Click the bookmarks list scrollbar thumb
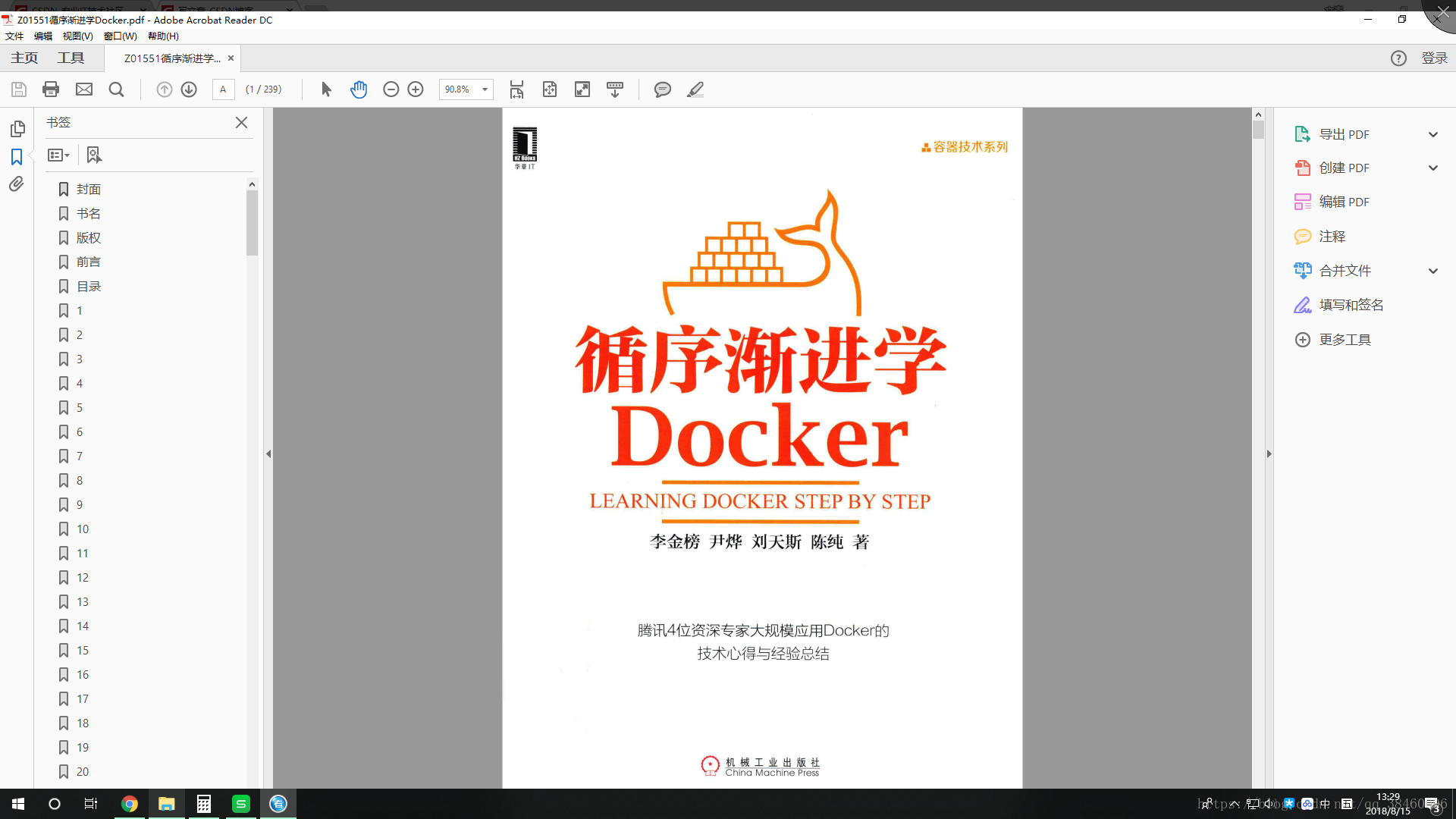The image size is (1456, 819). [252, 222]
